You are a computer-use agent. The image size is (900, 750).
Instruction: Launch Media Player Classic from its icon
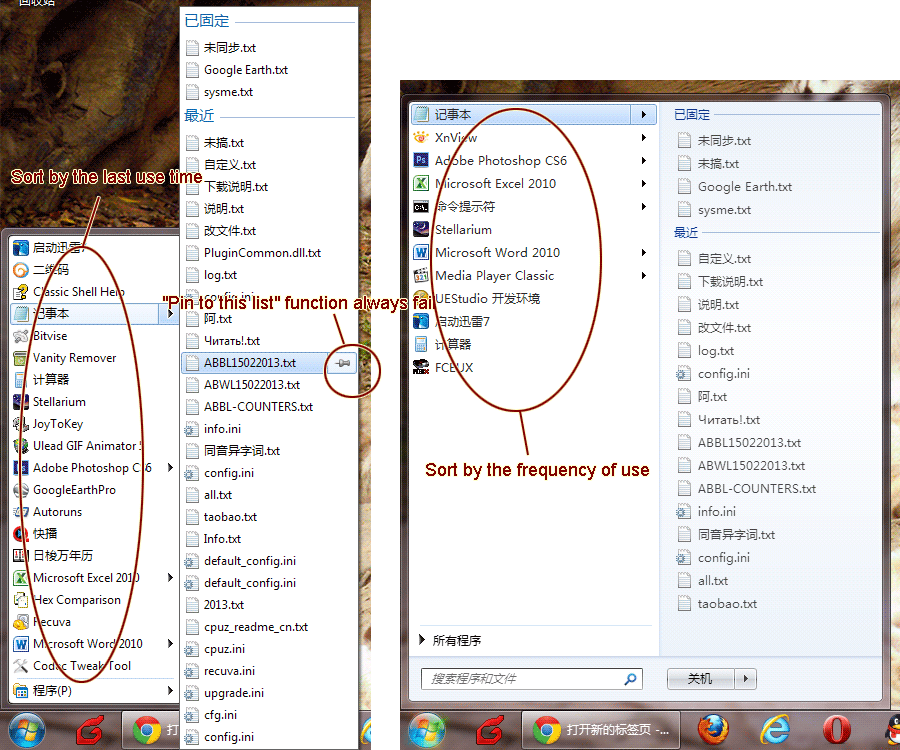(x=421, y=275)
